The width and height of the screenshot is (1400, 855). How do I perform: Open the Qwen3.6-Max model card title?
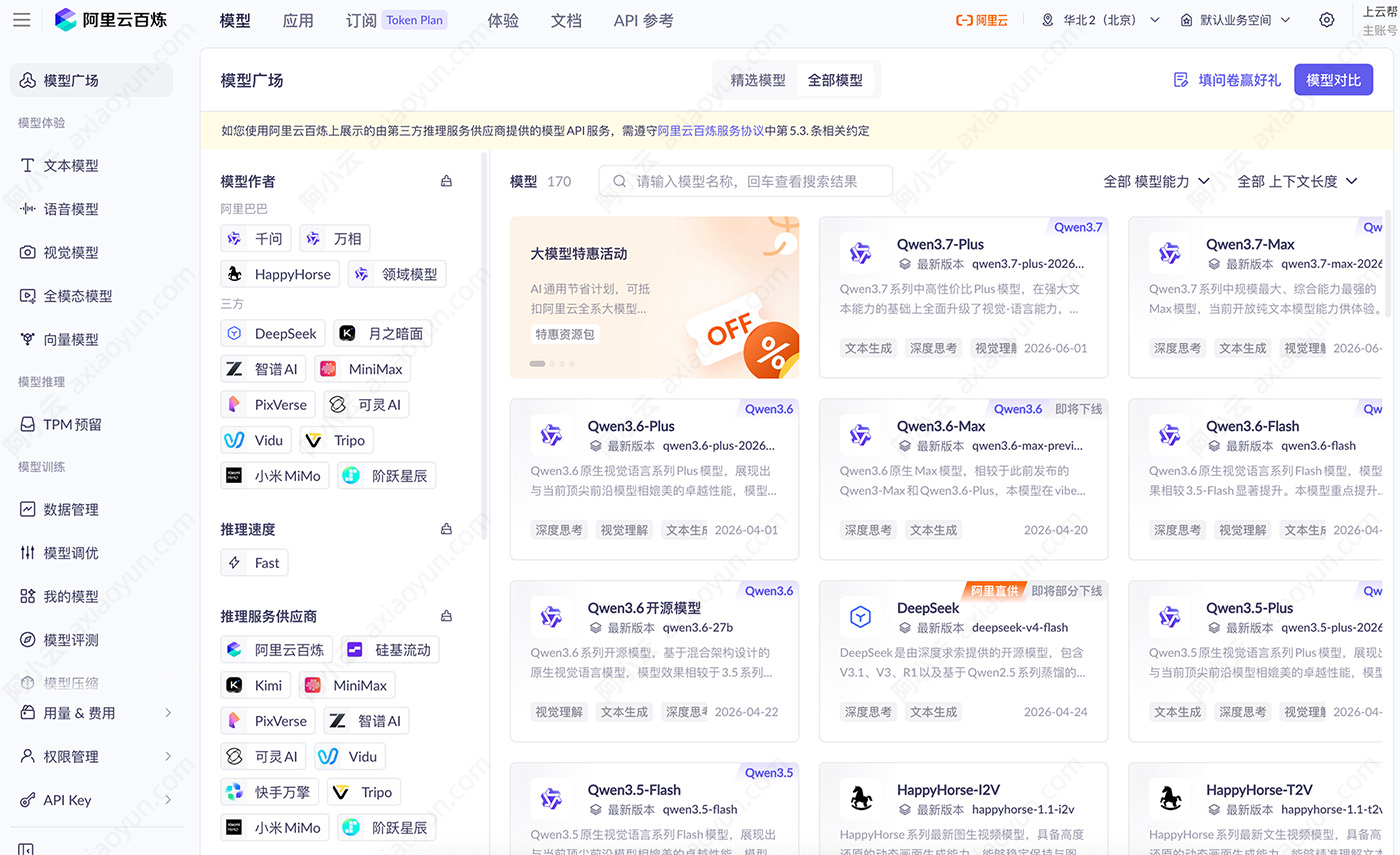click(941, 426)
